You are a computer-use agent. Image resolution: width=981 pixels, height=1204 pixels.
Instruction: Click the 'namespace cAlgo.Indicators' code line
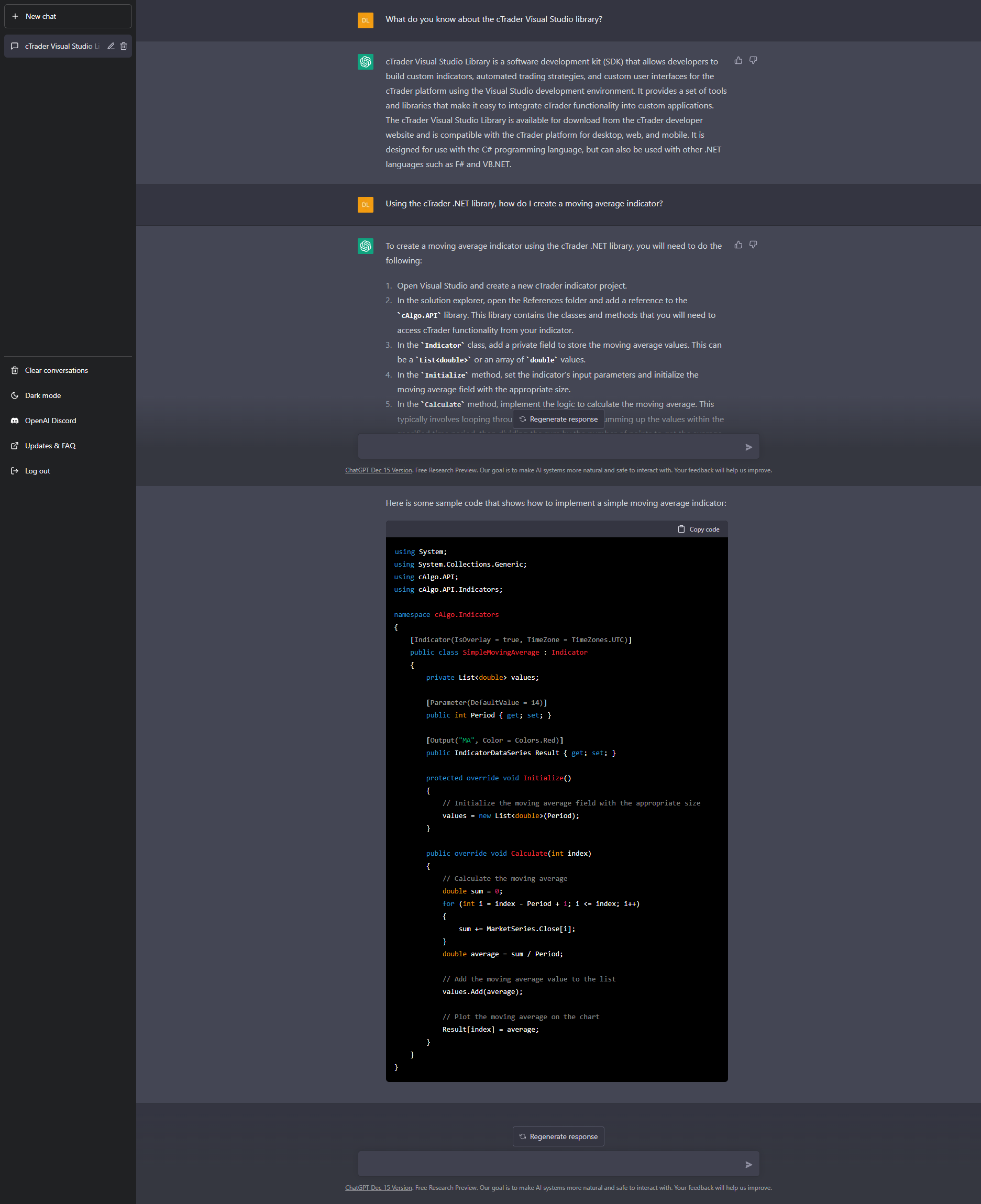[x=446, y=615]
